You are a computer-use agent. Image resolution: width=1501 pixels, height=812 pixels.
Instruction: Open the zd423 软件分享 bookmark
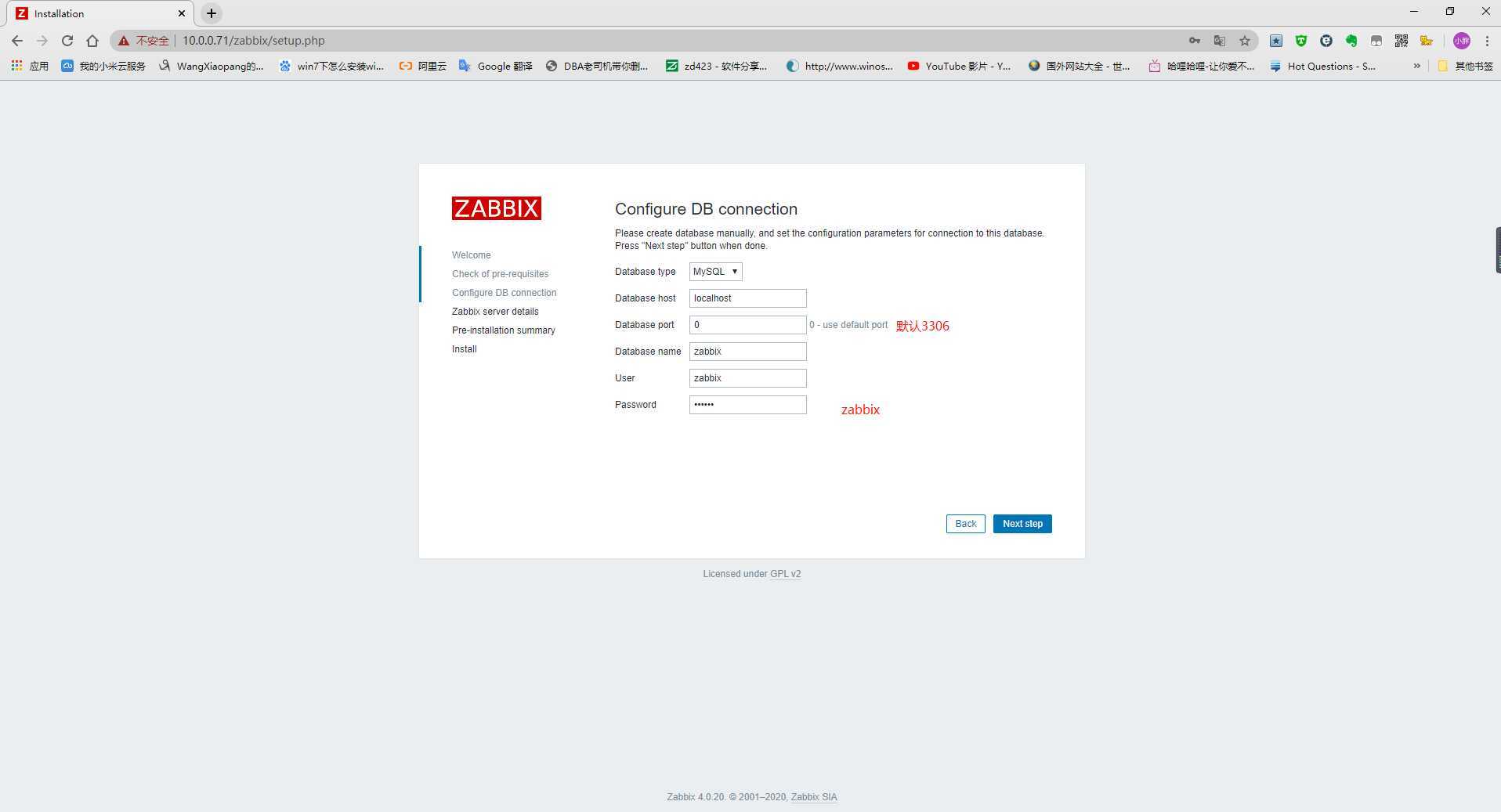(717, 67)
